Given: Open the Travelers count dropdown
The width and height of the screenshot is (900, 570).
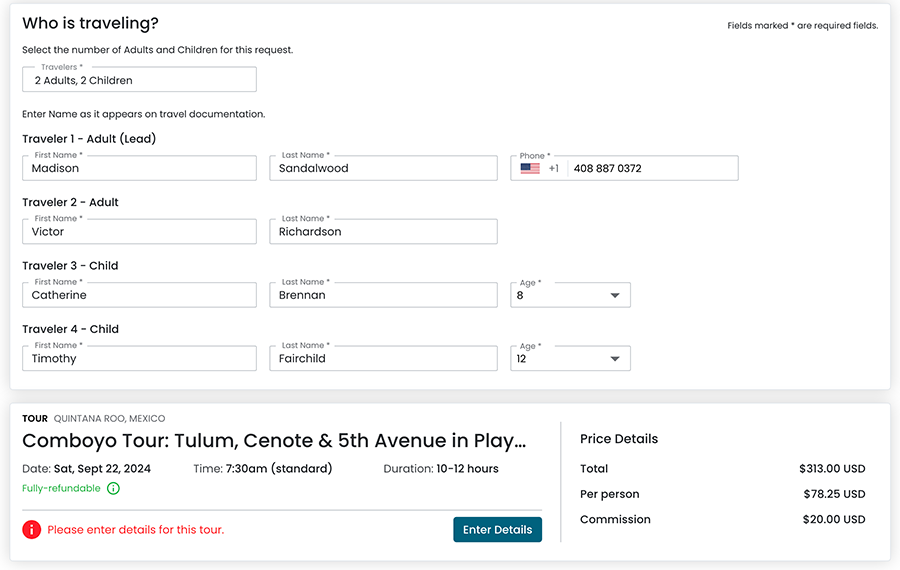Looking at the screenshot, I should [x=139, y=80].
